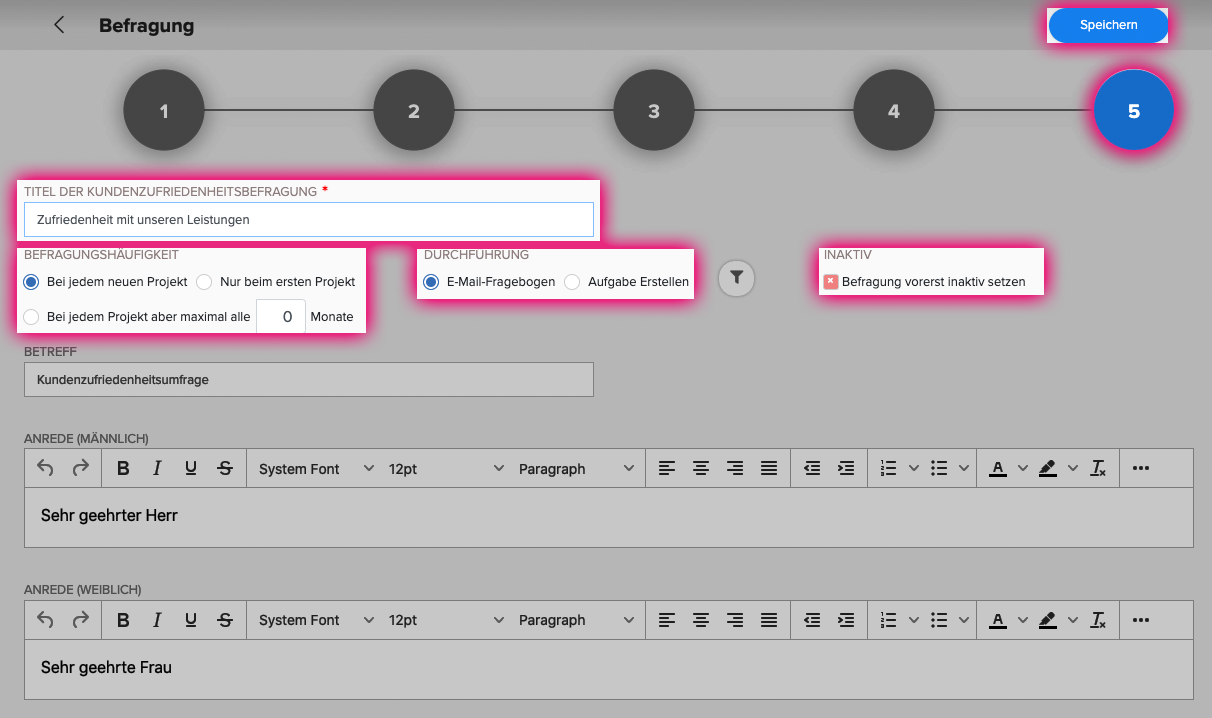Click the Betreff input field

coord(309,380)
